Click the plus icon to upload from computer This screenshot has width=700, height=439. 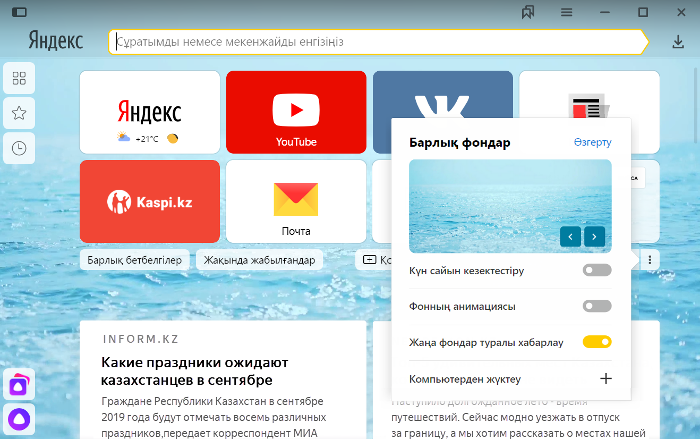pos(606,379)
